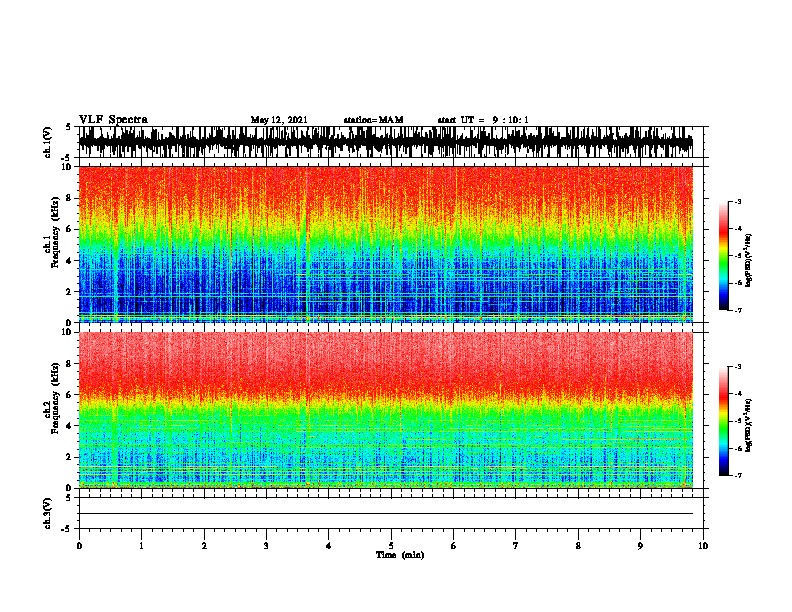Viewport: 792px width, 612px height.
Task: Click the "4" tick on ch.2 frequency axis
Action: tap(70, 426)
